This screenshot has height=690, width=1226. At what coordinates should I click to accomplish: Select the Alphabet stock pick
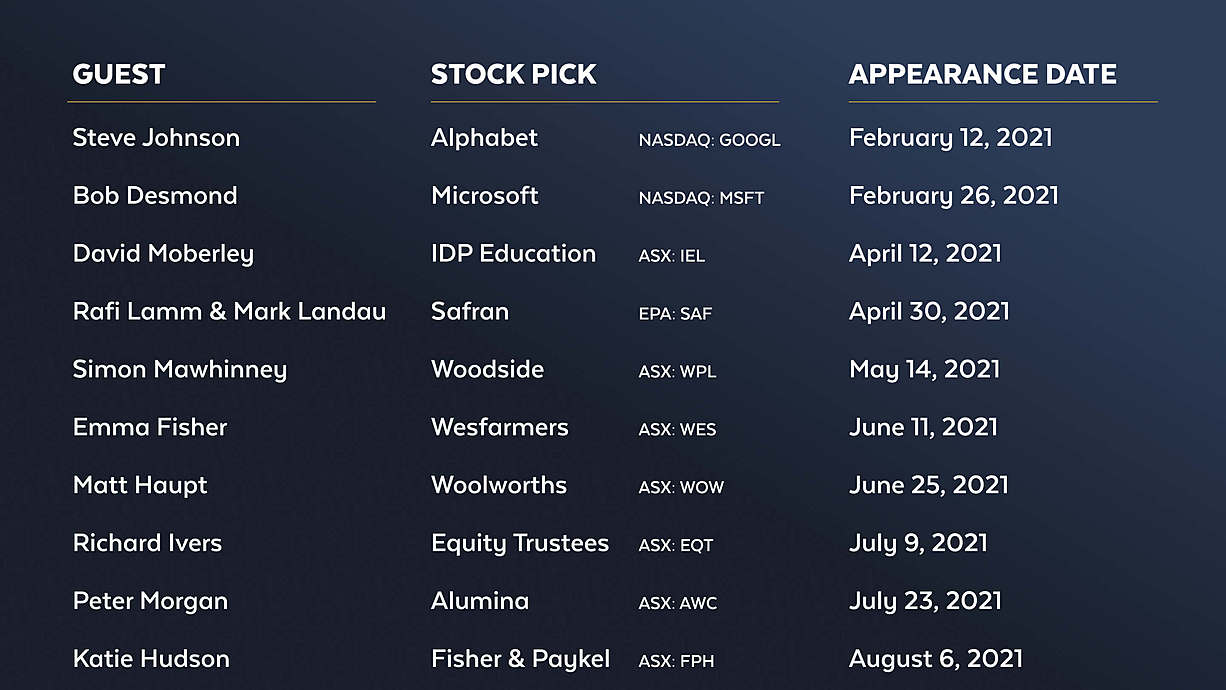(x=484, y=138)
